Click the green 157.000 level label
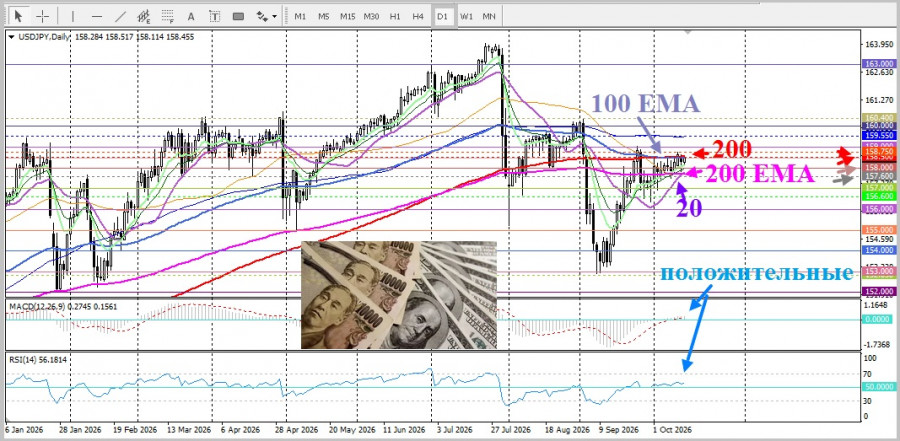The image size is (900, 441). point(879,188)
